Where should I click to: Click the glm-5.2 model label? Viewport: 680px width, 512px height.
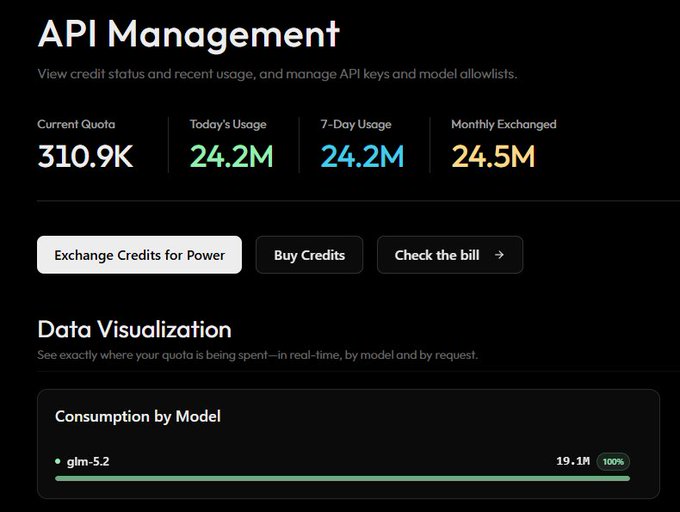pos(88,461)
